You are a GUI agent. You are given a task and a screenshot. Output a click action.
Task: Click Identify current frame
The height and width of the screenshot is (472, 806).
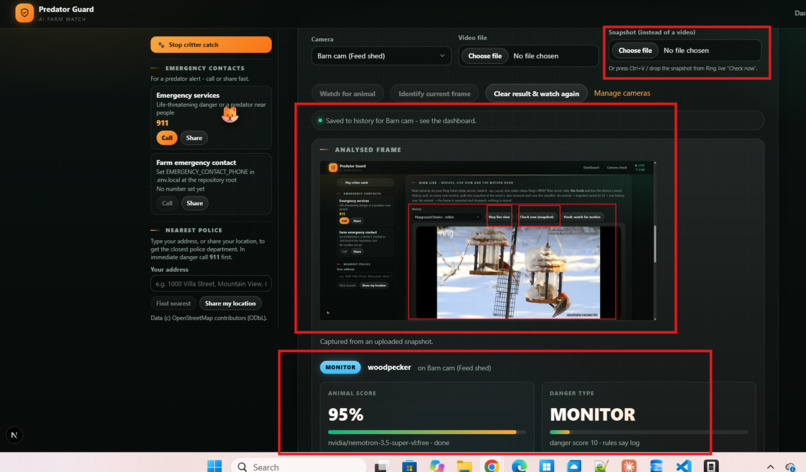(434, 94)
